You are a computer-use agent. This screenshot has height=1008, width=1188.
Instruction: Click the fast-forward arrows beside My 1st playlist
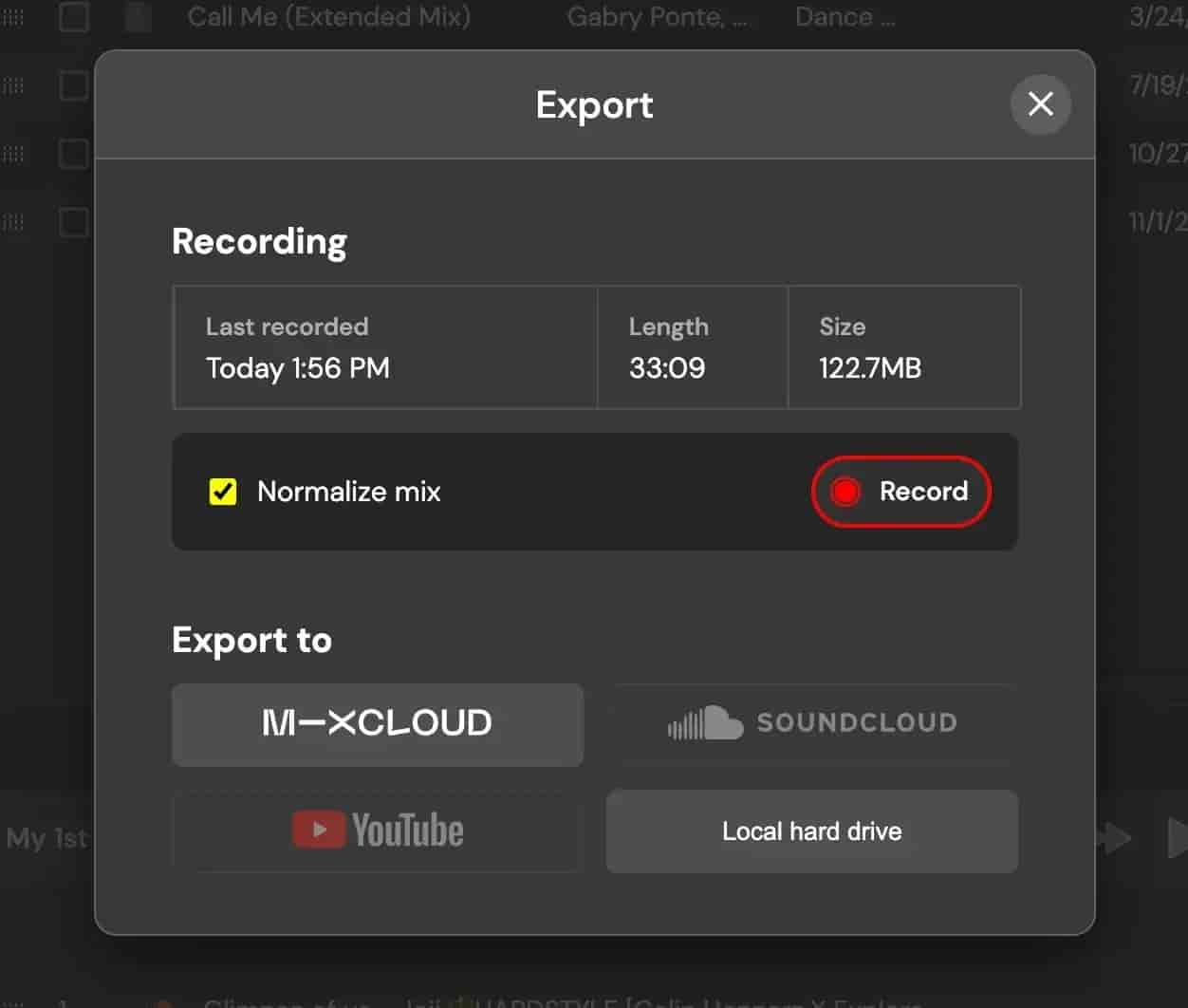[x=1112, y=838]
